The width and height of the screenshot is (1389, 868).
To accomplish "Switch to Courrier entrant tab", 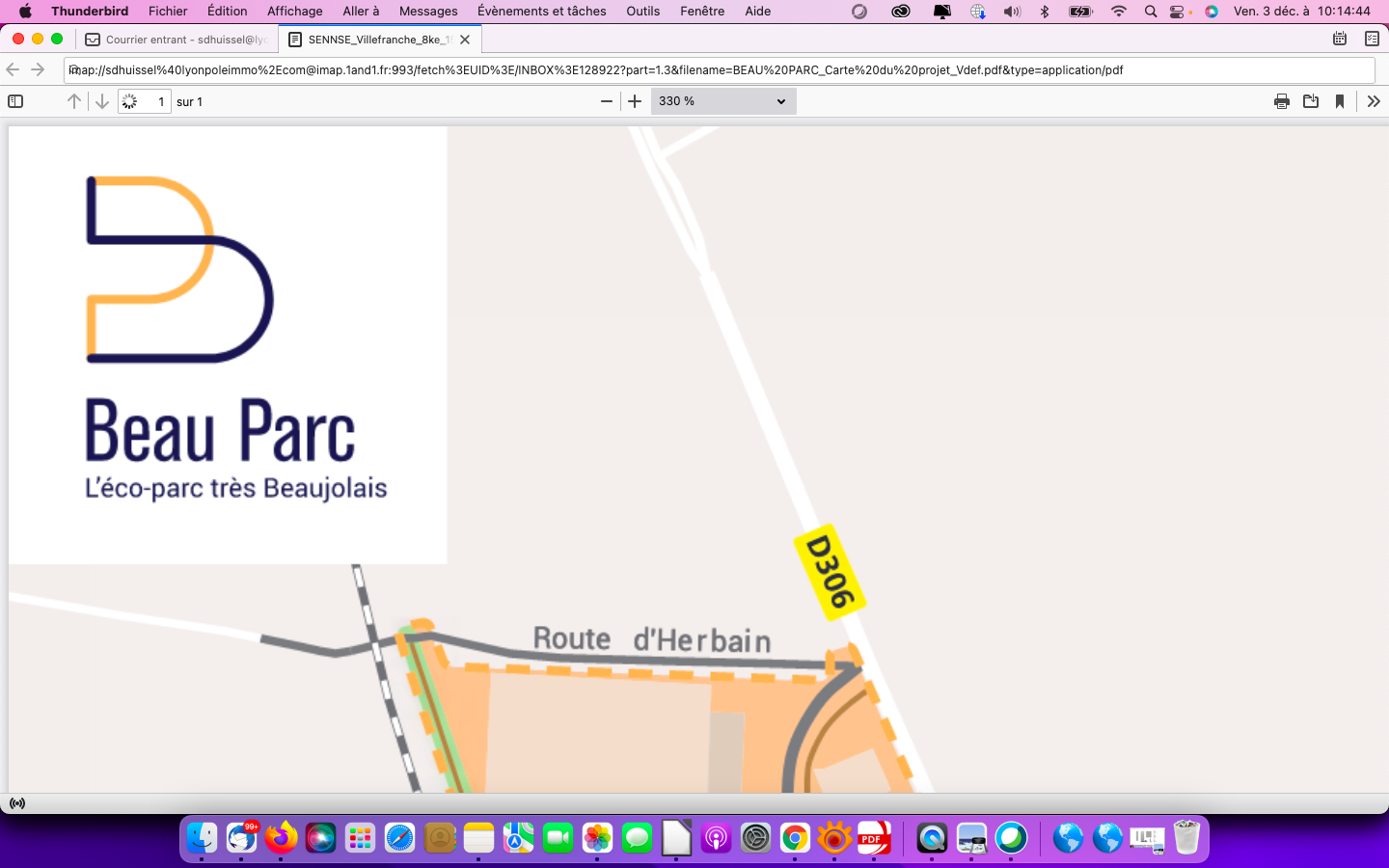I will click(x=178, y=40).
